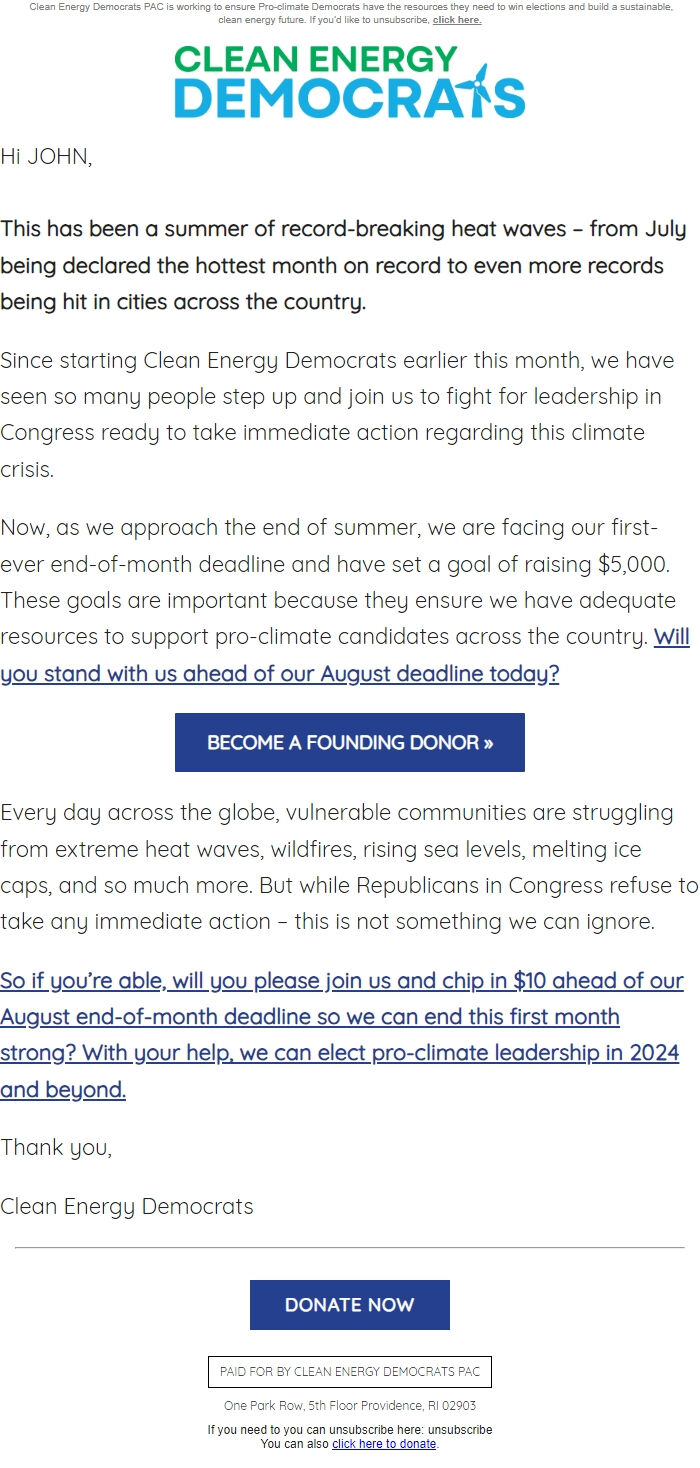
Task: Open the 'click here to donate' link
Action: tap(384, 1443)
